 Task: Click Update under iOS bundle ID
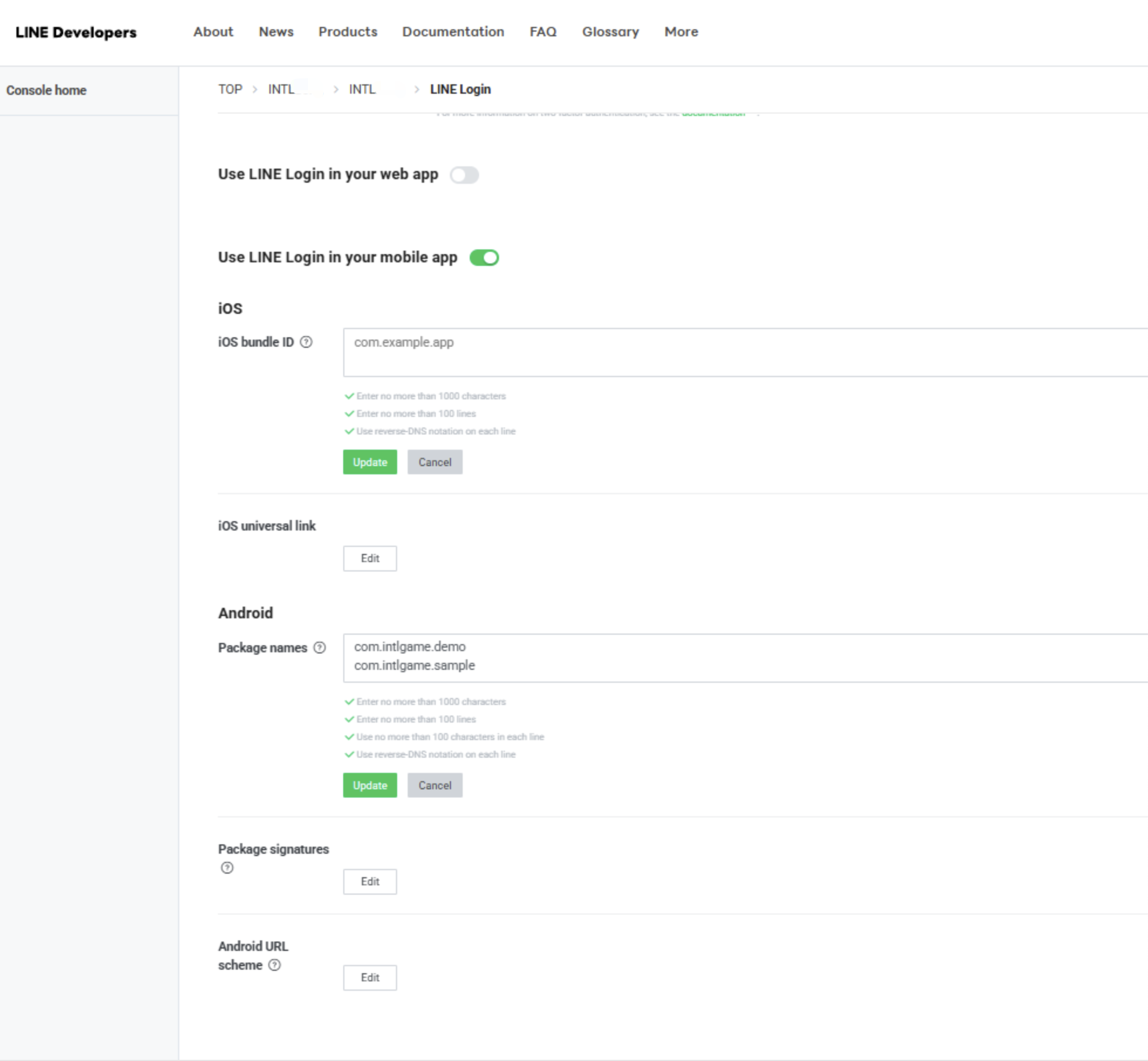(370, 462)
